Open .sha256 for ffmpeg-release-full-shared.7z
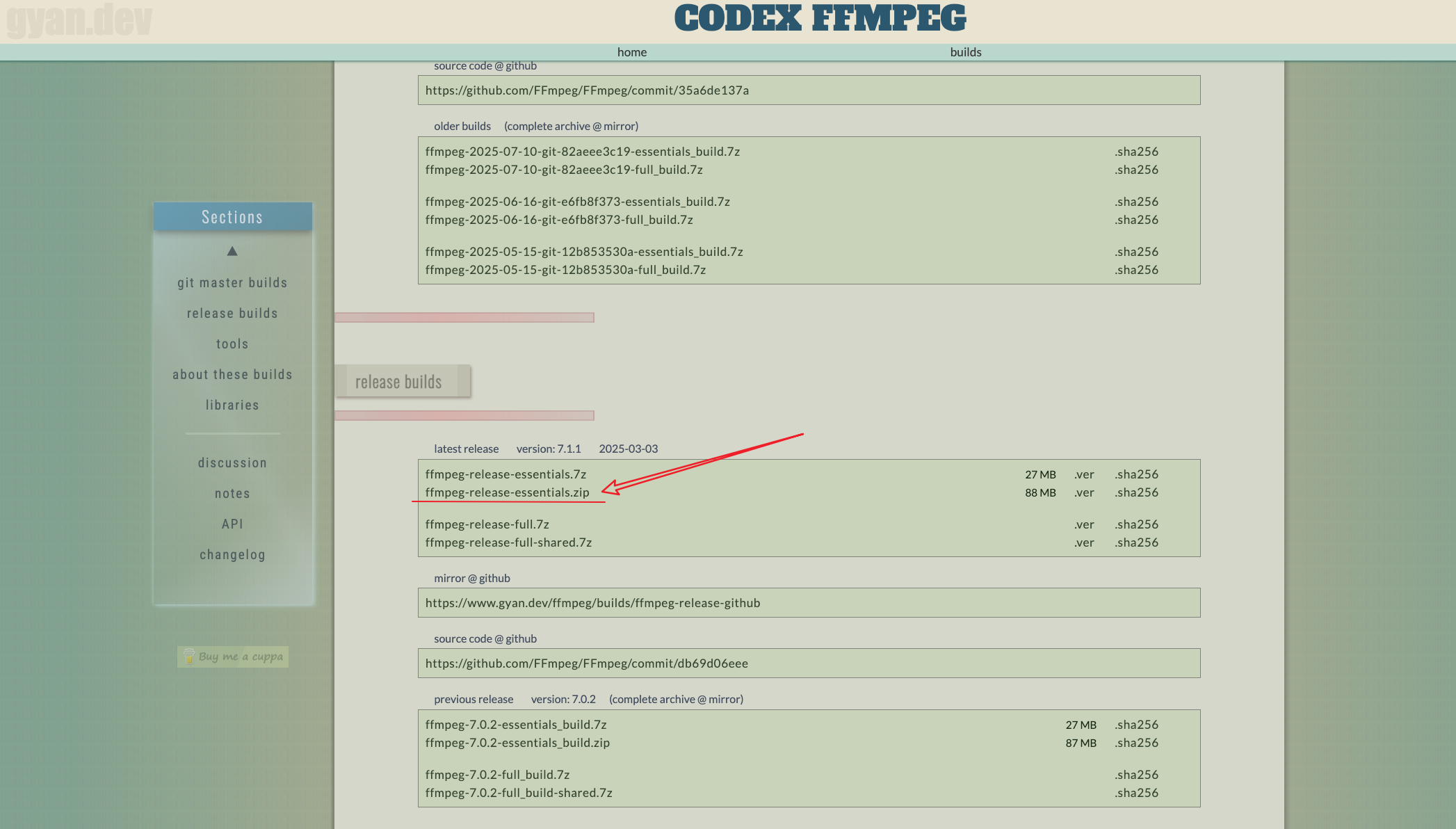 (x=1137, y=542)
